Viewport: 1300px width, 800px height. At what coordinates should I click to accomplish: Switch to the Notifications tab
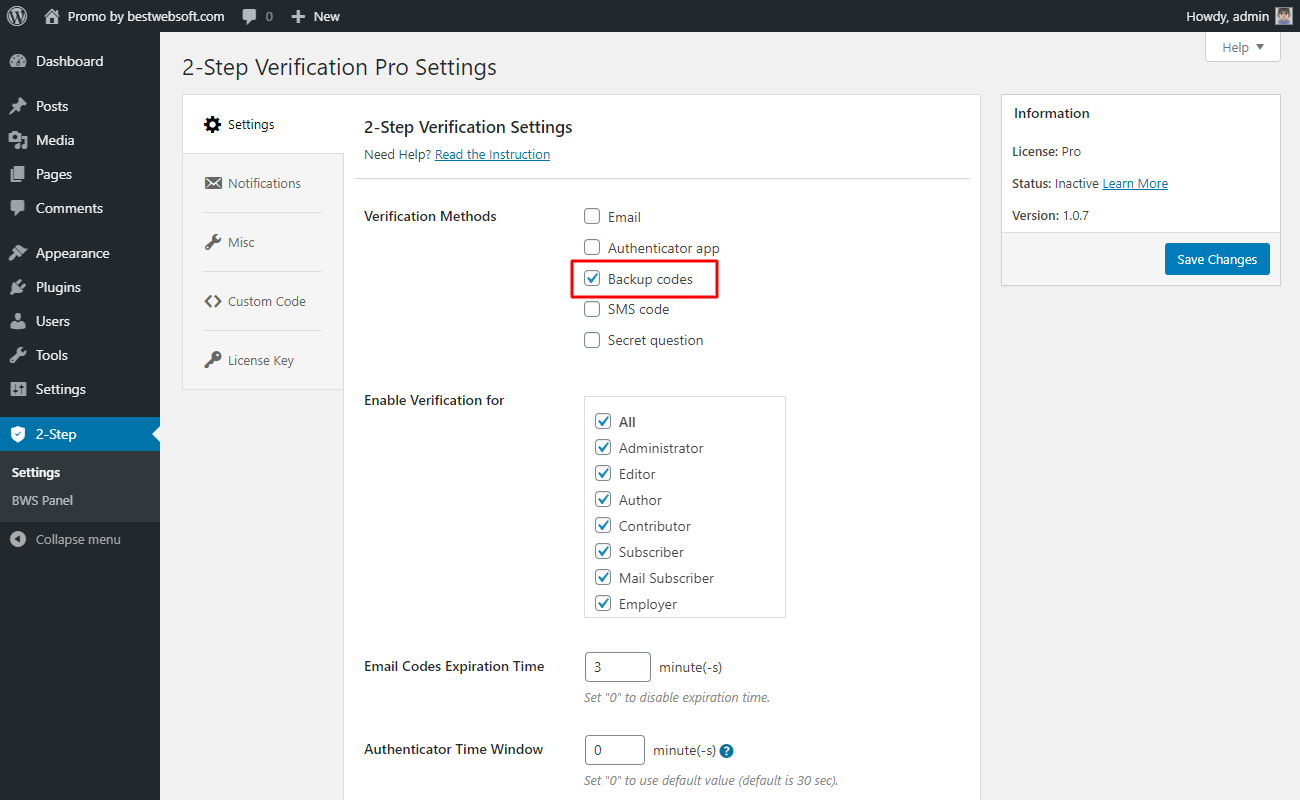tap(263, 183)
